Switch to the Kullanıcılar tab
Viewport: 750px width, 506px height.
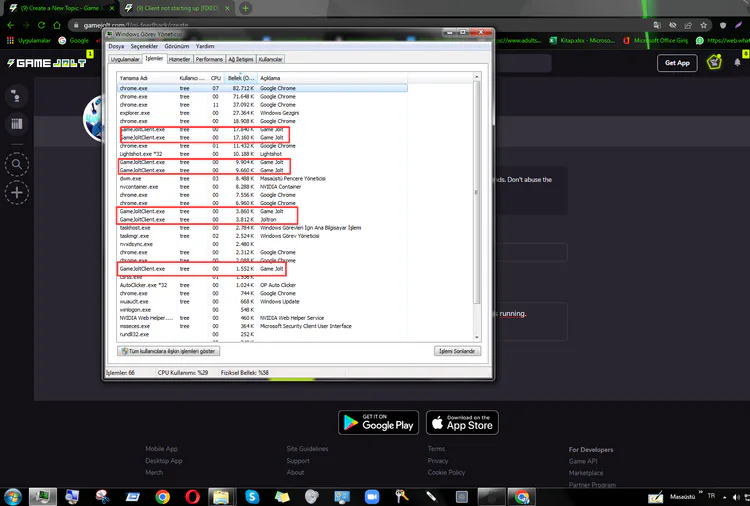[270, 59]
